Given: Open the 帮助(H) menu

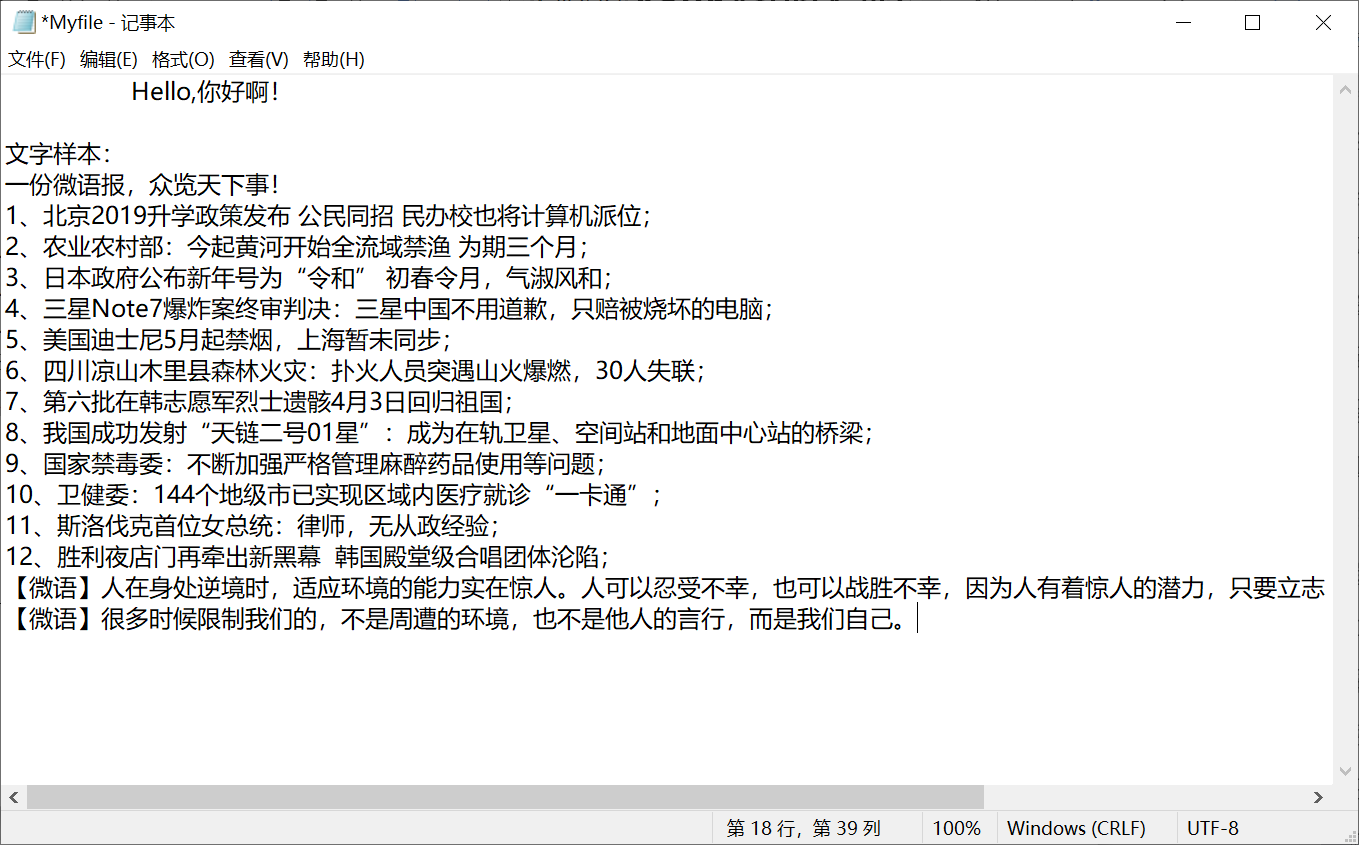Looking at the screenshot, I should click(x=334, y=60).
